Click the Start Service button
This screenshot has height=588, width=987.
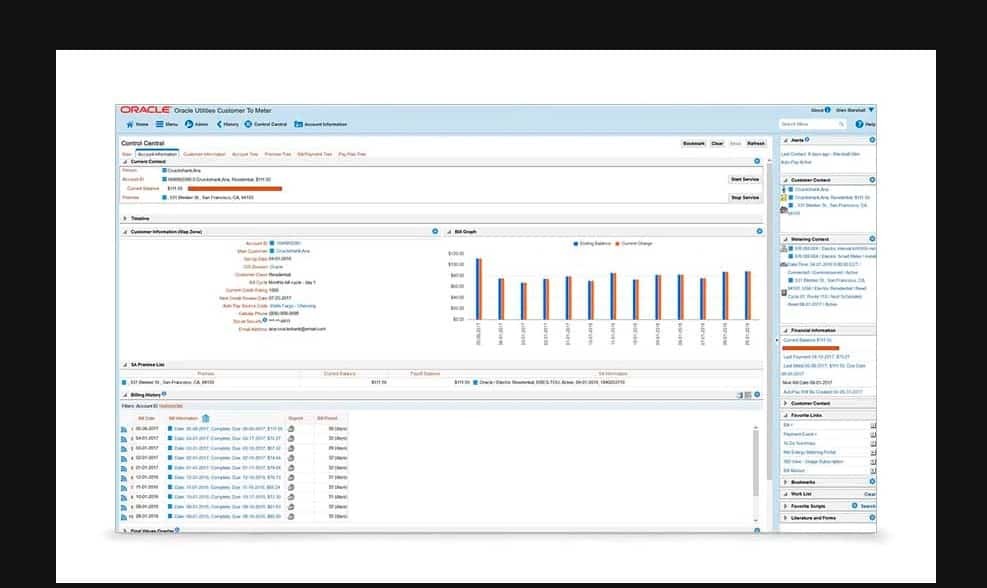745,179
